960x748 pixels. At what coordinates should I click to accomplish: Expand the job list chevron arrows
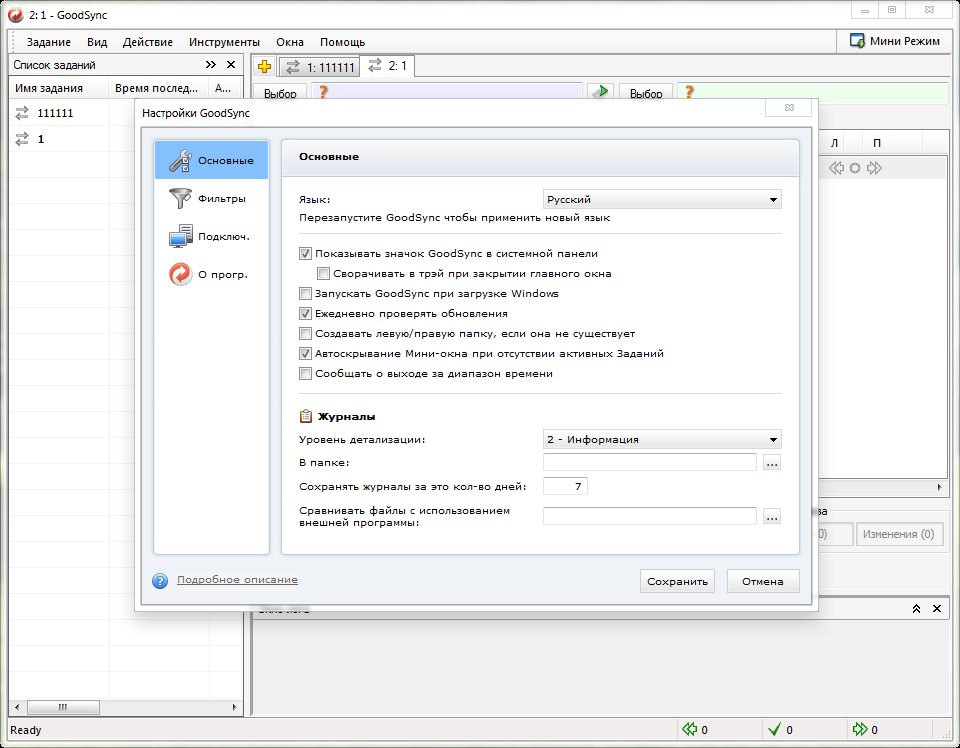(210, 65)
